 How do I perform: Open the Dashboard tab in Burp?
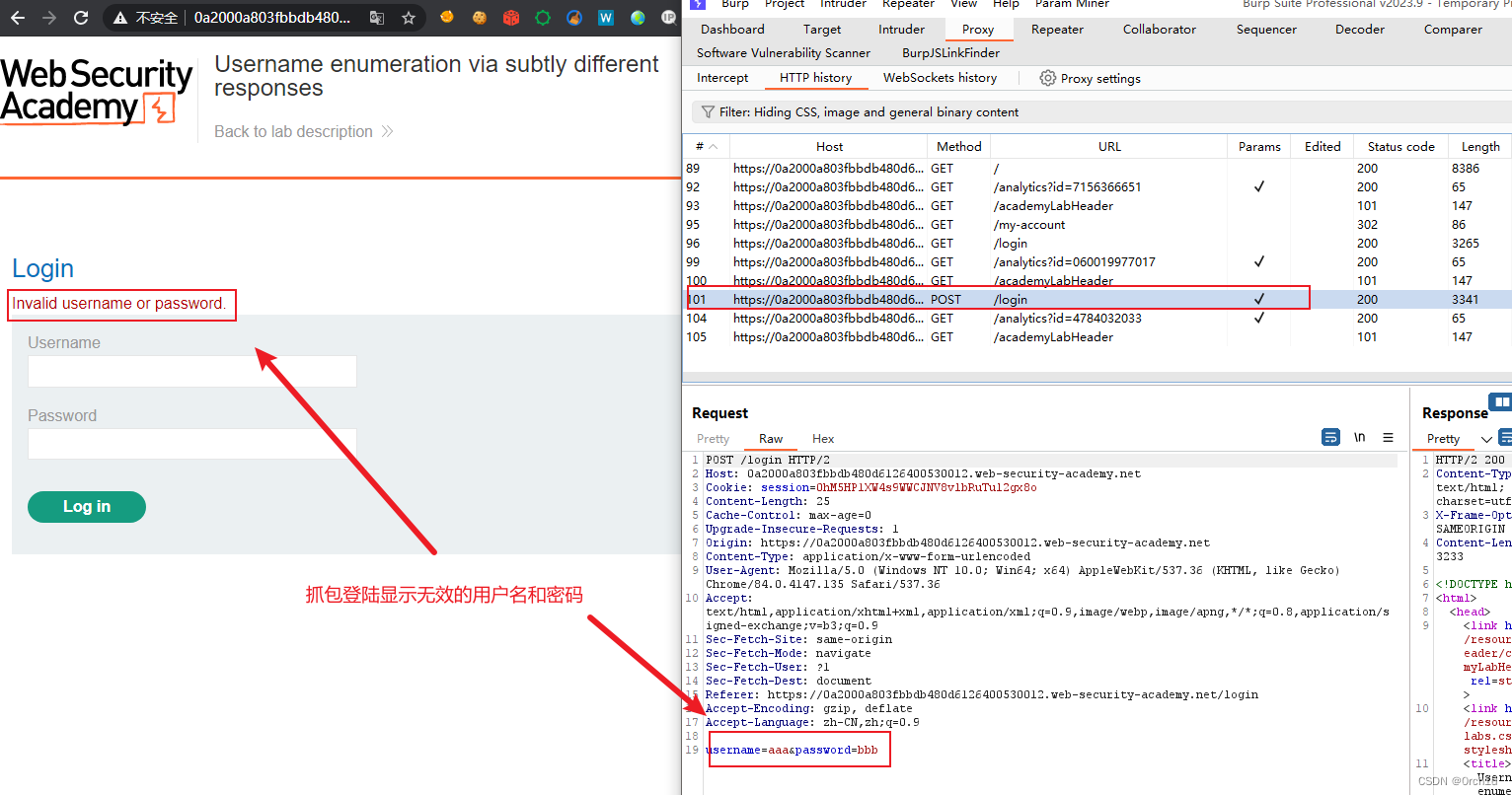point(732,30)
